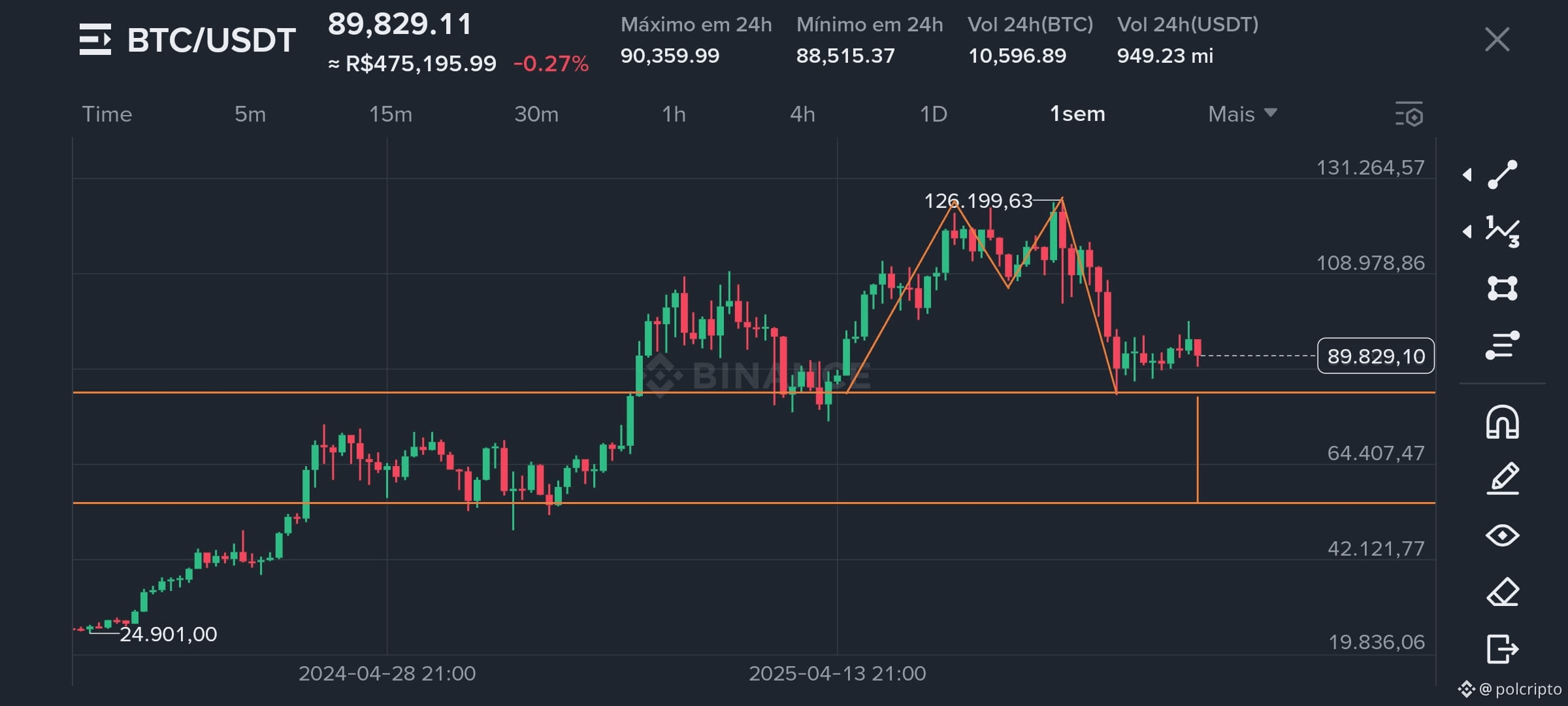The width and height of the screenshot is (1568, 706).
Task: Open the chart indicator settings icon
Action: tap(1409, 114)
